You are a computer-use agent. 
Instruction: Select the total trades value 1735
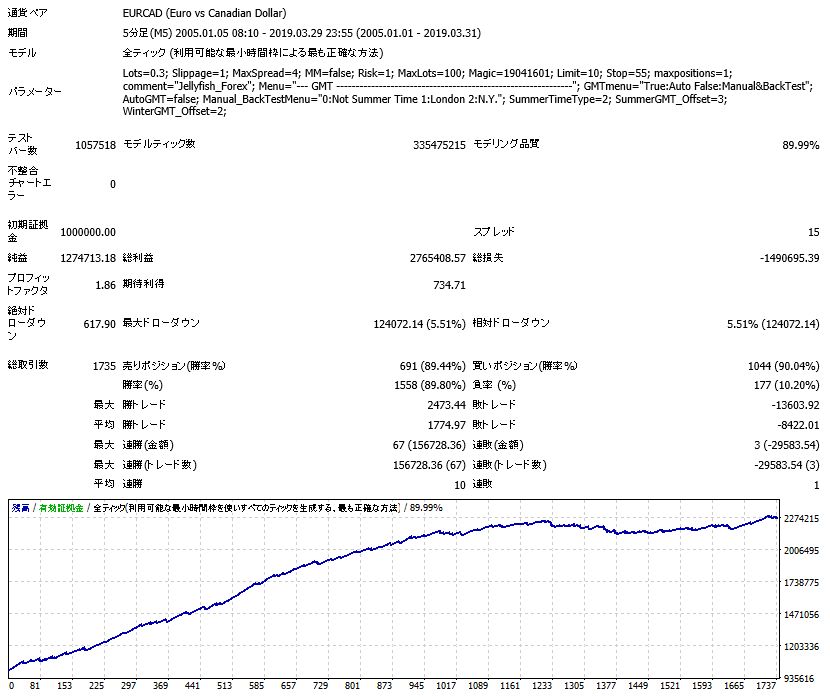[104, 366]
